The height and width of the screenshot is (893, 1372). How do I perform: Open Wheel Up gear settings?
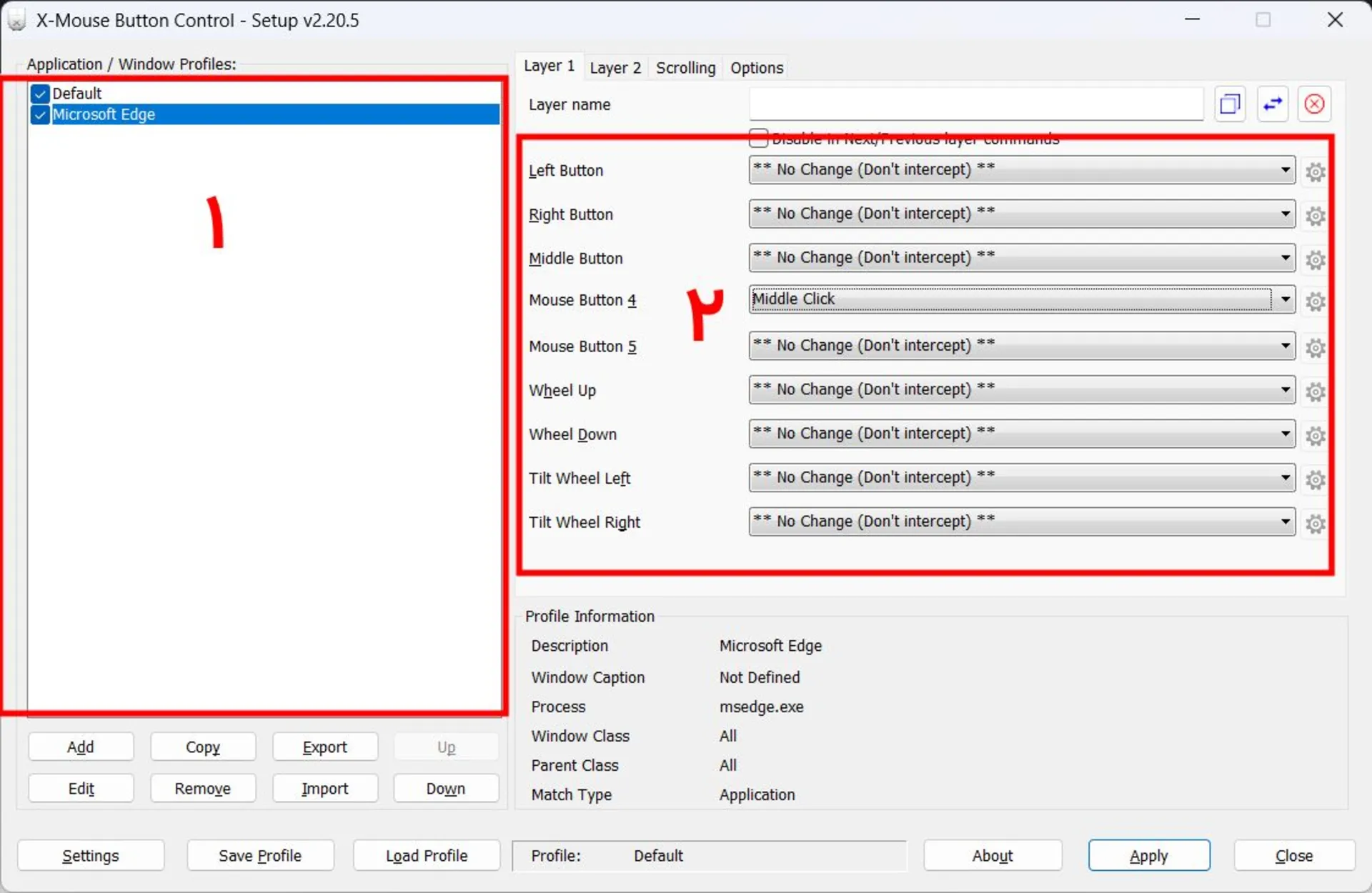(1317, 391)
